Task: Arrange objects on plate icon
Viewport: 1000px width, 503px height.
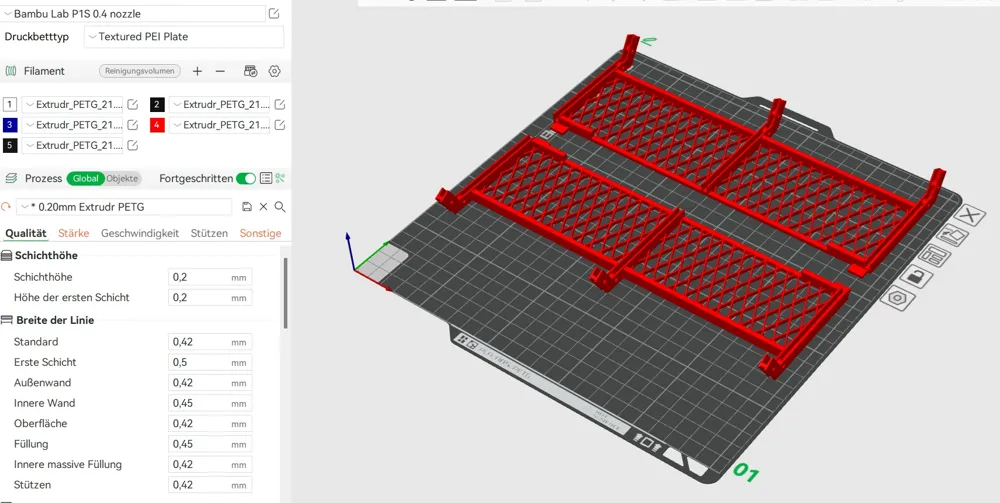Action: coord(935,256)
